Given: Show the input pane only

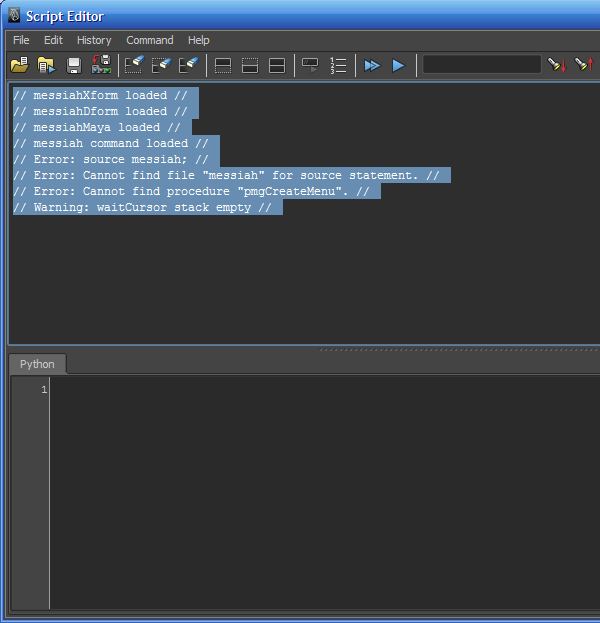Looking at the screenshot, I should coord(250,66).
